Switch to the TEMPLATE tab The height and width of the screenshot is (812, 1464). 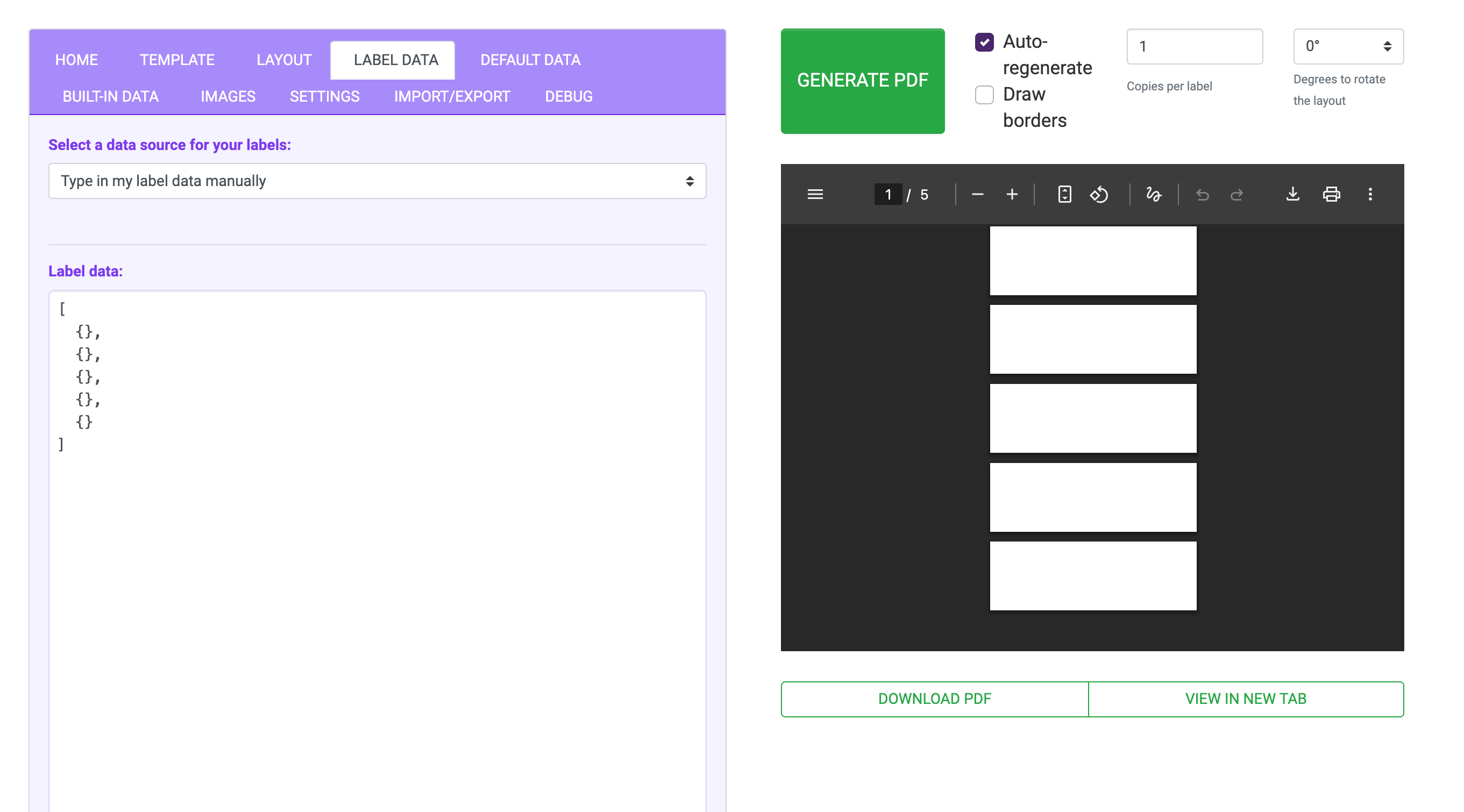(177, 60)
